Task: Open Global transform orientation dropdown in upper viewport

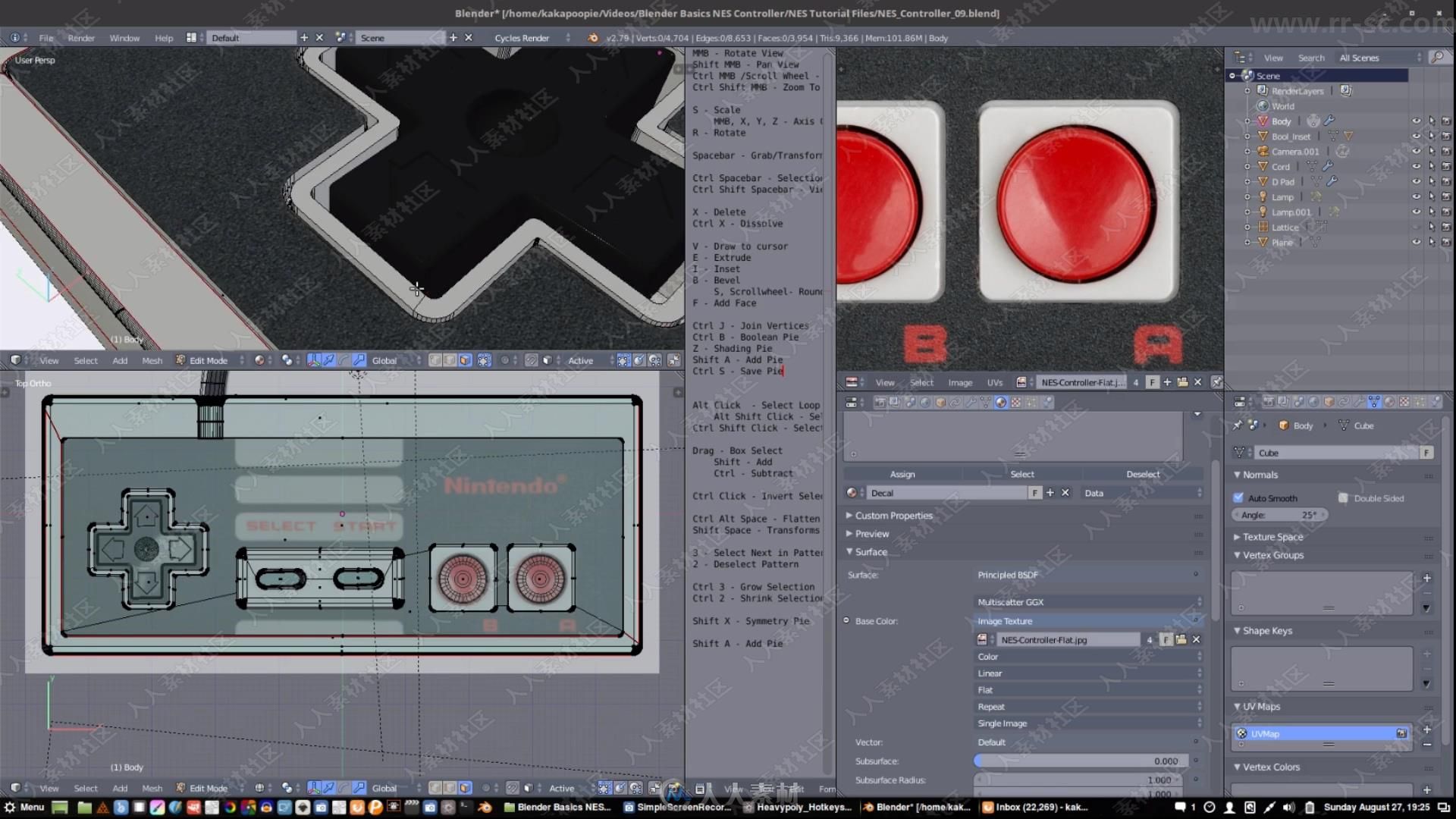Action: click(x=394, y=360)
